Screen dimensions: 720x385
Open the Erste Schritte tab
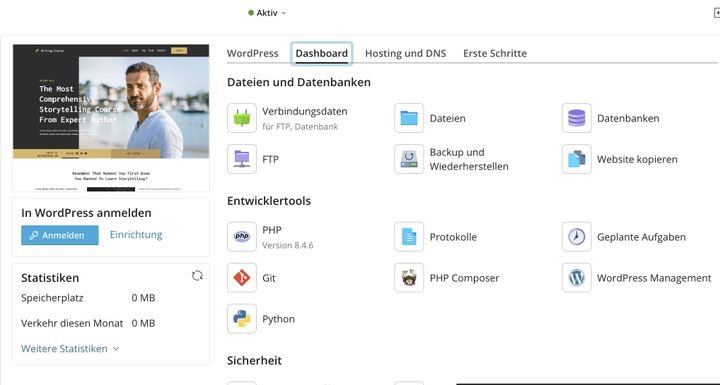point(495,53)
